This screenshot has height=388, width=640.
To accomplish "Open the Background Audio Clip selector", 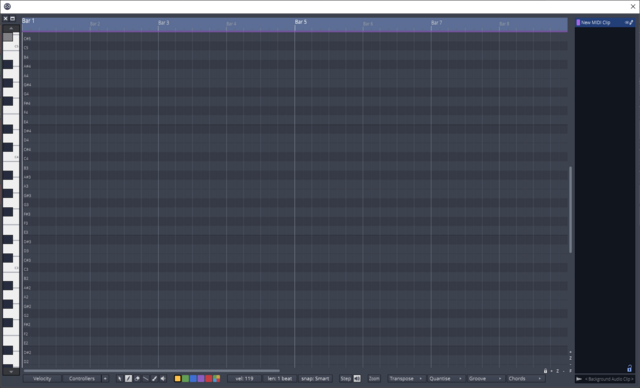I will pyautogui.click(x=609, y=379).
